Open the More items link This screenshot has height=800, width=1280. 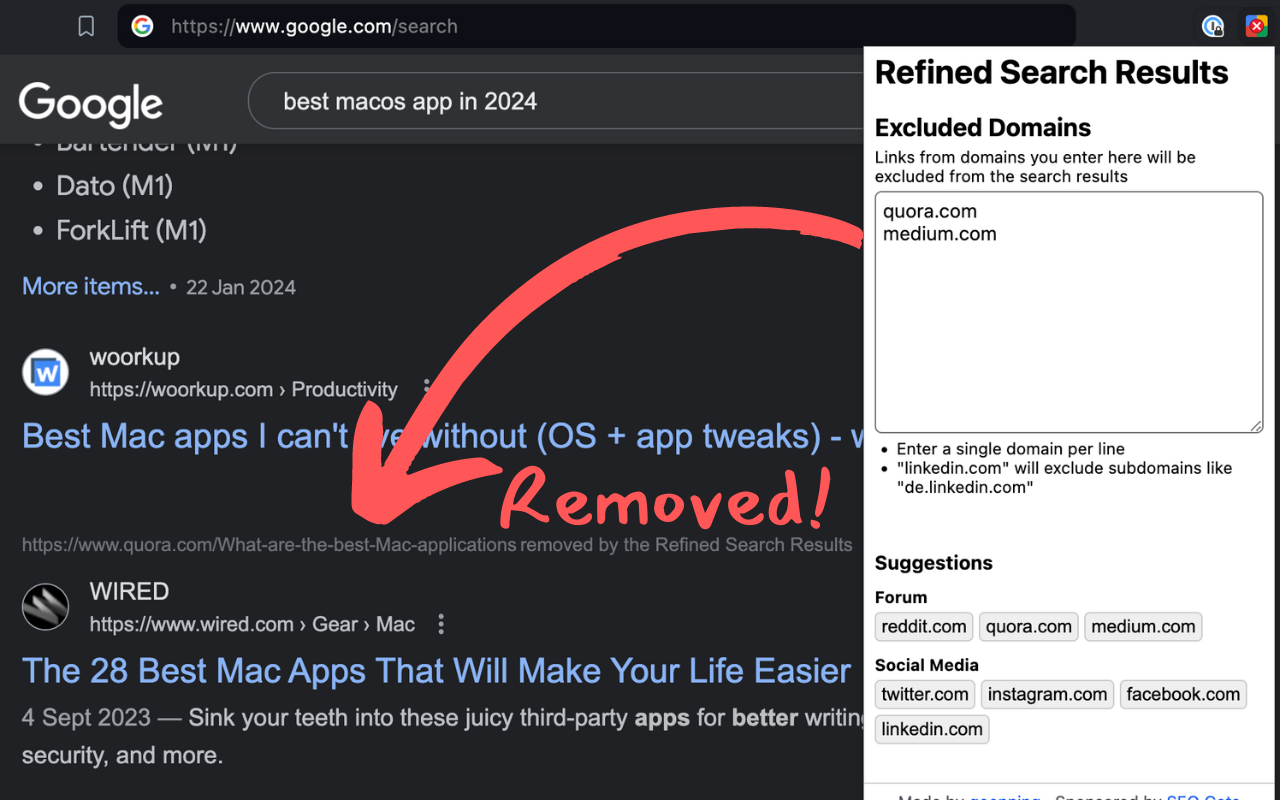coord(91,286)
